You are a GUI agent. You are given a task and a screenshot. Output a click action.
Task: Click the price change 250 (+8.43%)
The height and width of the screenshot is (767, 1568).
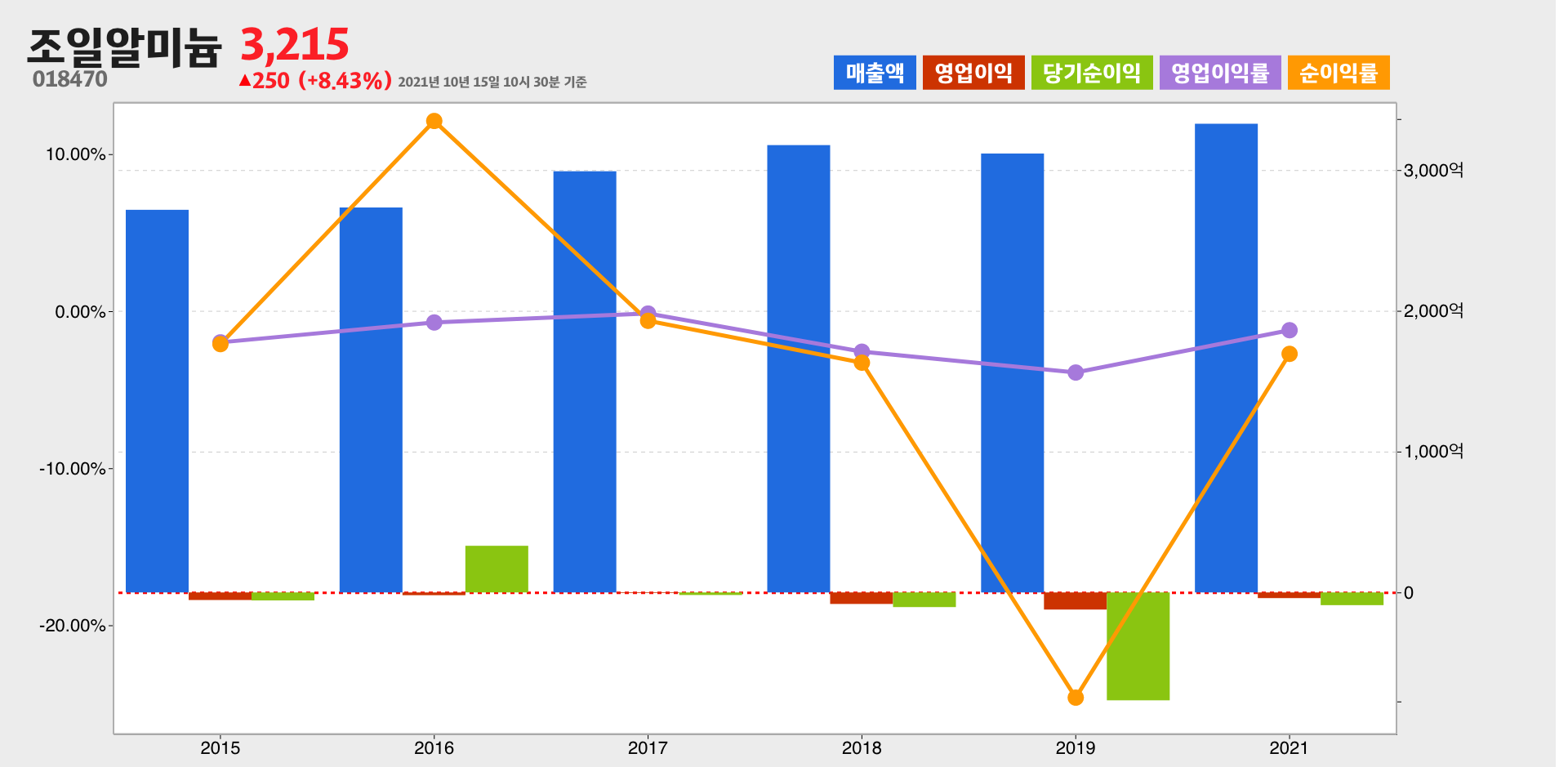point(315,81)
